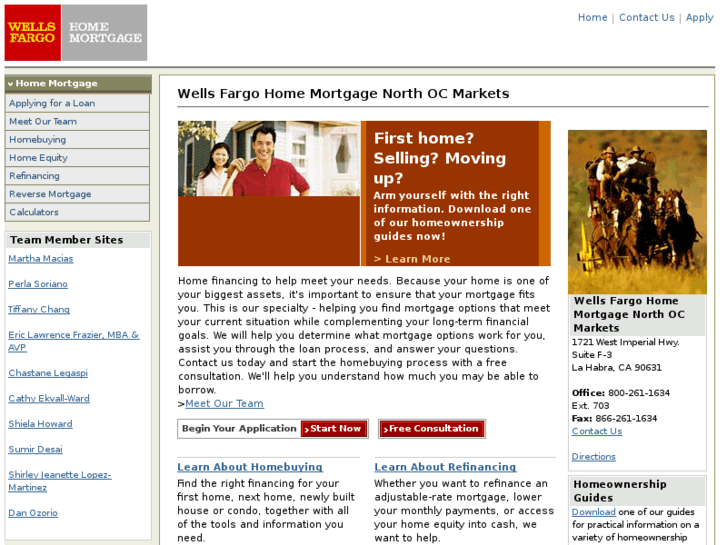
Task: Open Cathy Ekvall-Ward team site
Action: coord(49,398)
